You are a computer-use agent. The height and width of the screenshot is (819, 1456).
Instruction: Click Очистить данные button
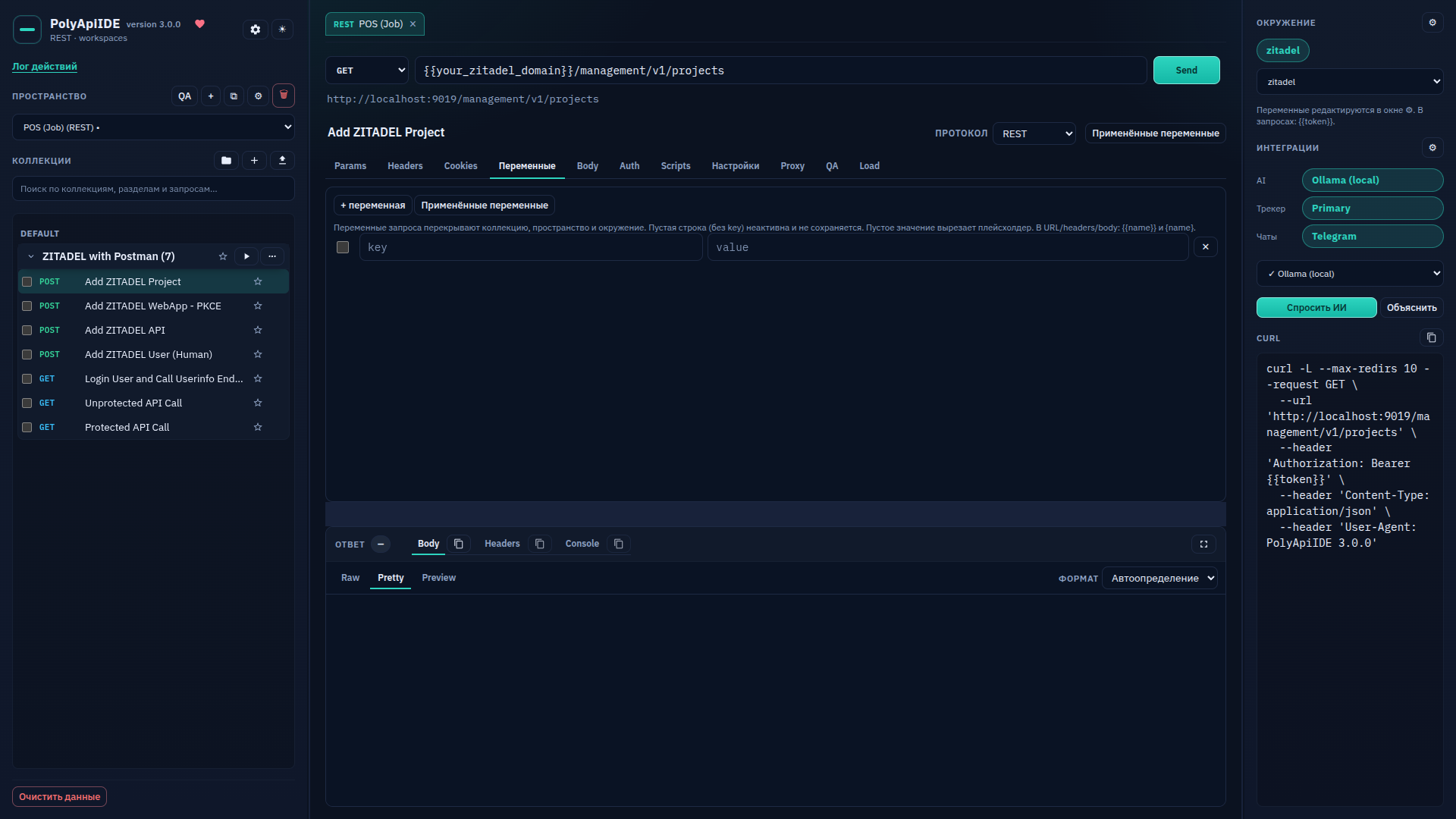click(59, 797)
